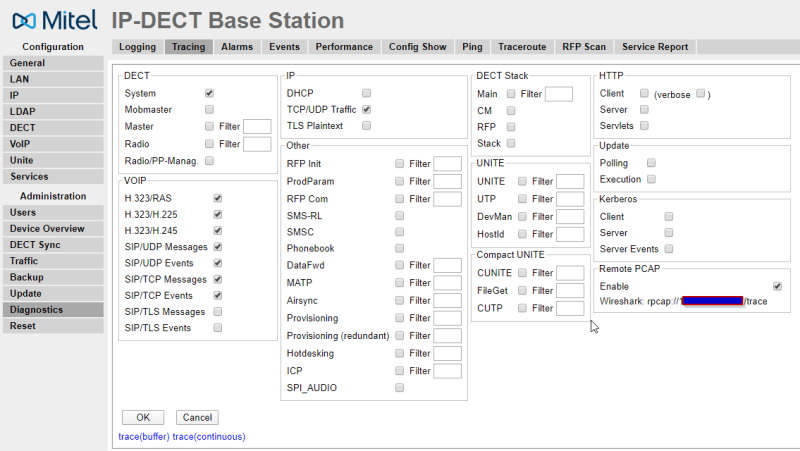The height and width of the screenshot is (451, 800).
Task: Open the Alarms tab
Action: tap(237, 47)
